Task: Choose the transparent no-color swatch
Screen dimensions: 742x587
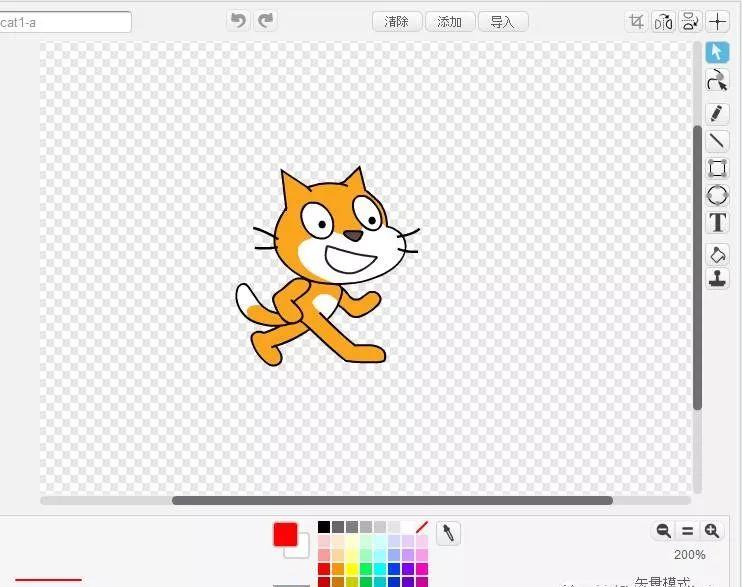Action: 422,527
